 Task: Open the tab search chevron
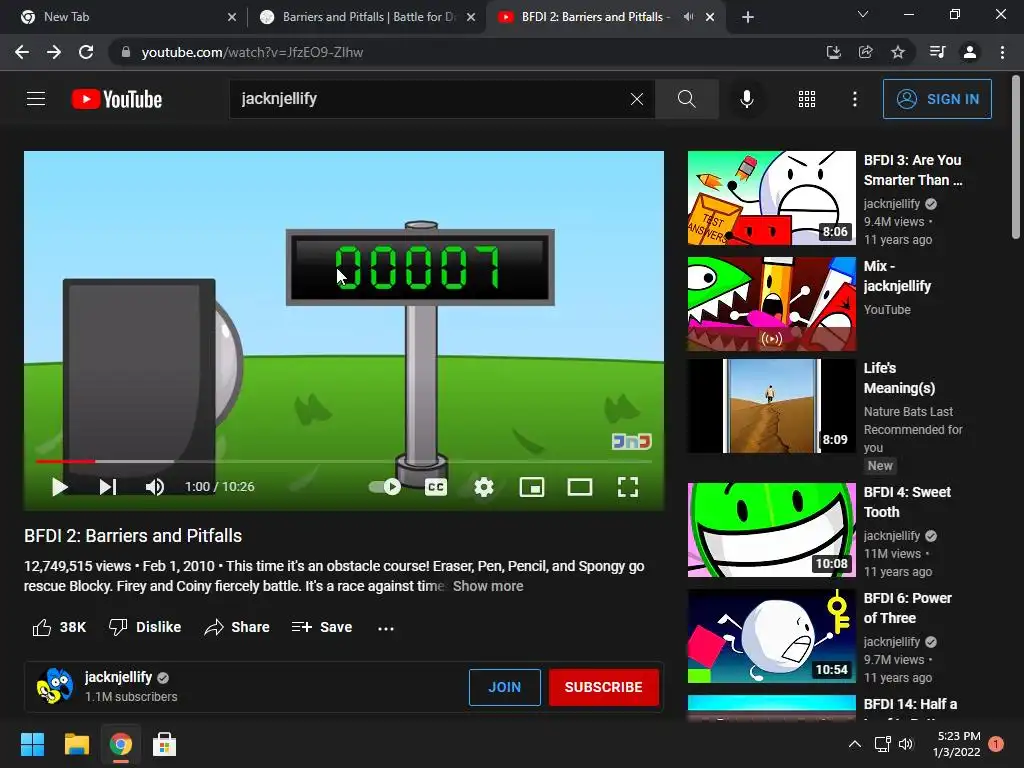863,14
